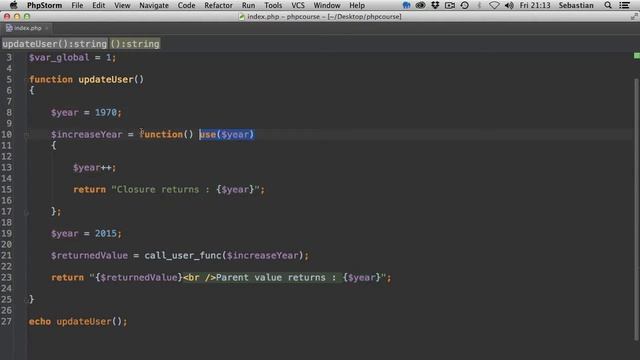
Task: Click the Wi-Fi status icon
Action: pyautogui.click(x=494, y=5)
